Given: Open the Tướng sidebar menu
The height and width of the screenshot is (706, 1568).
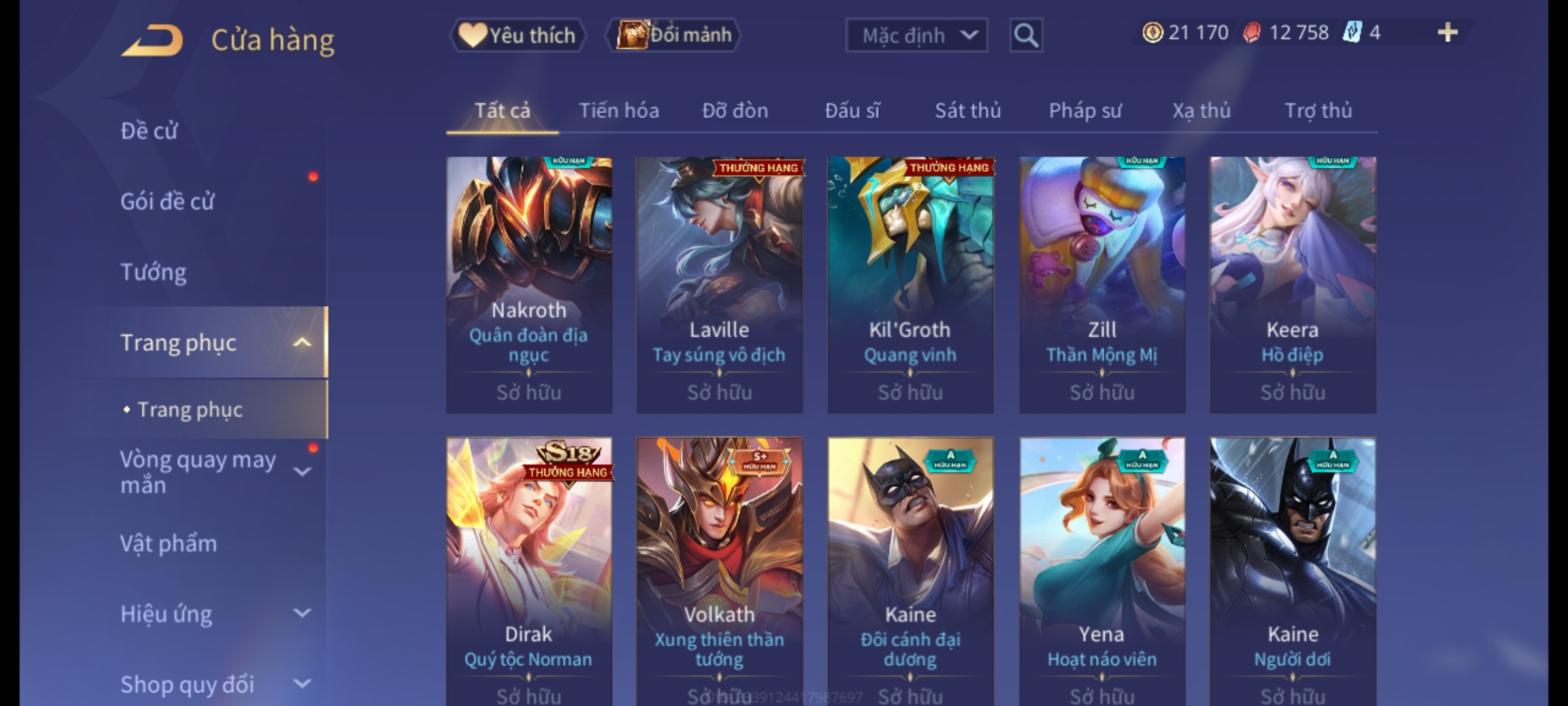Looking at the screenshot, I should pyautogui.click(x=154, y=272).
